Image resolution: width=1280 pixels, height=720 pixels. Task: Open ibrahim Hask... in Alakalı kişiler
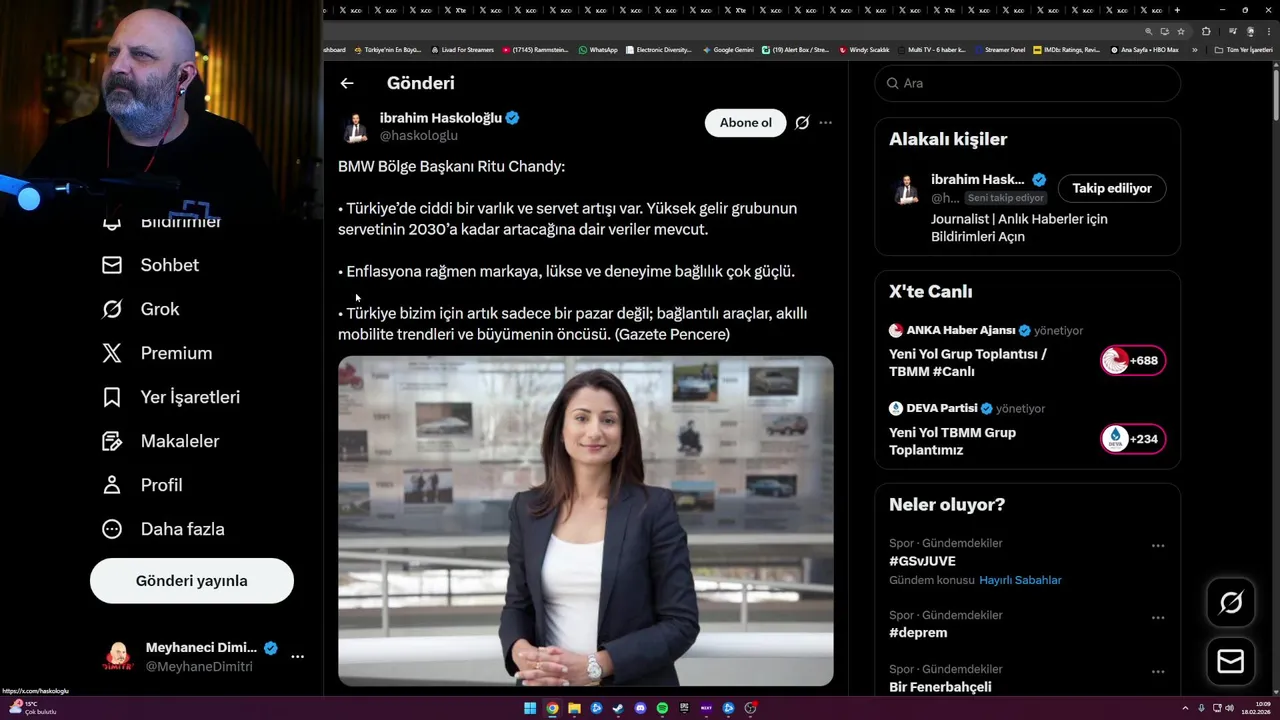pyautogui.click(x=977, y=180)
